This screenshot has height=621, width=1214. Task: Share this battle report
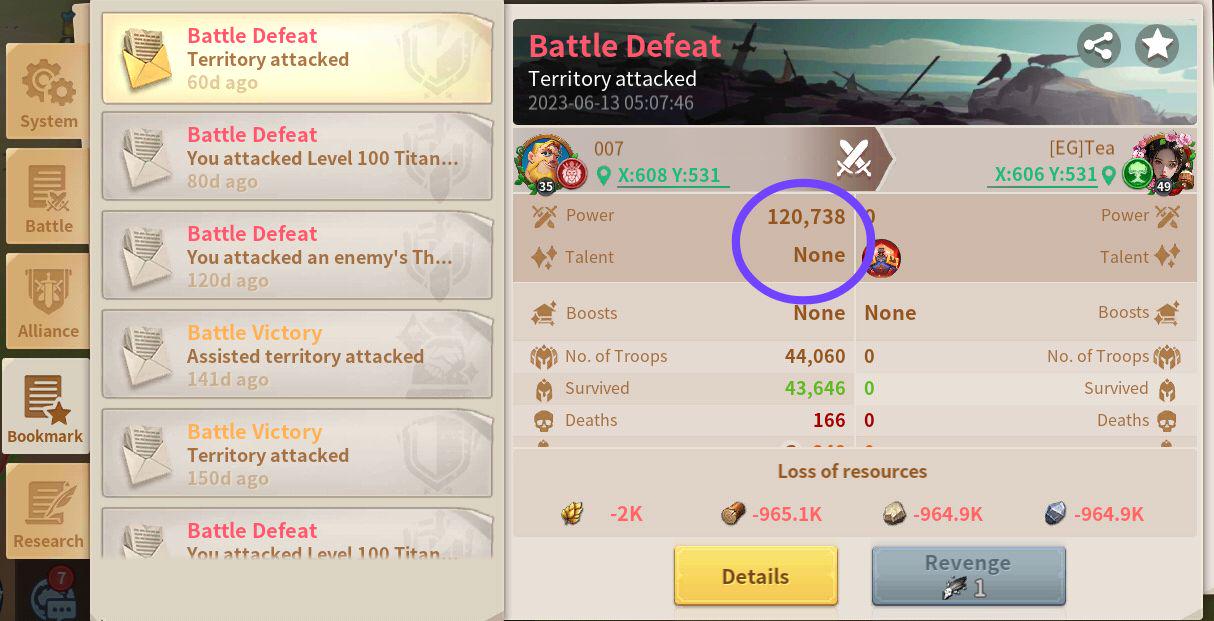(x=1098, y=46)
